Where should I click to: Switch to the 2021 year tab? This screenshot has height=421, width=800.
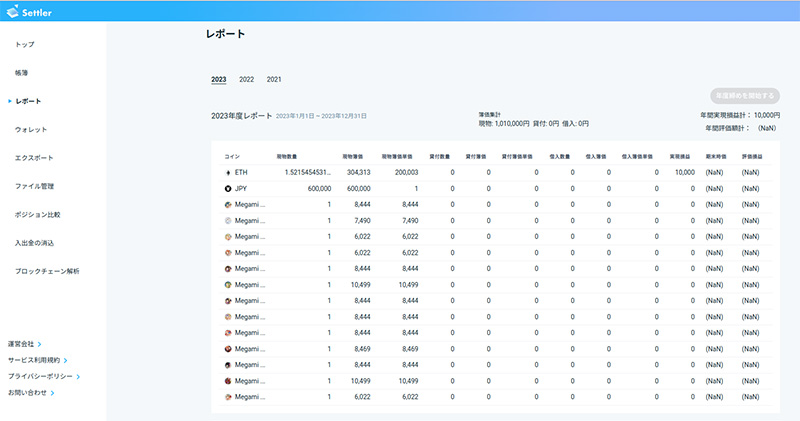tap(274, 79)
